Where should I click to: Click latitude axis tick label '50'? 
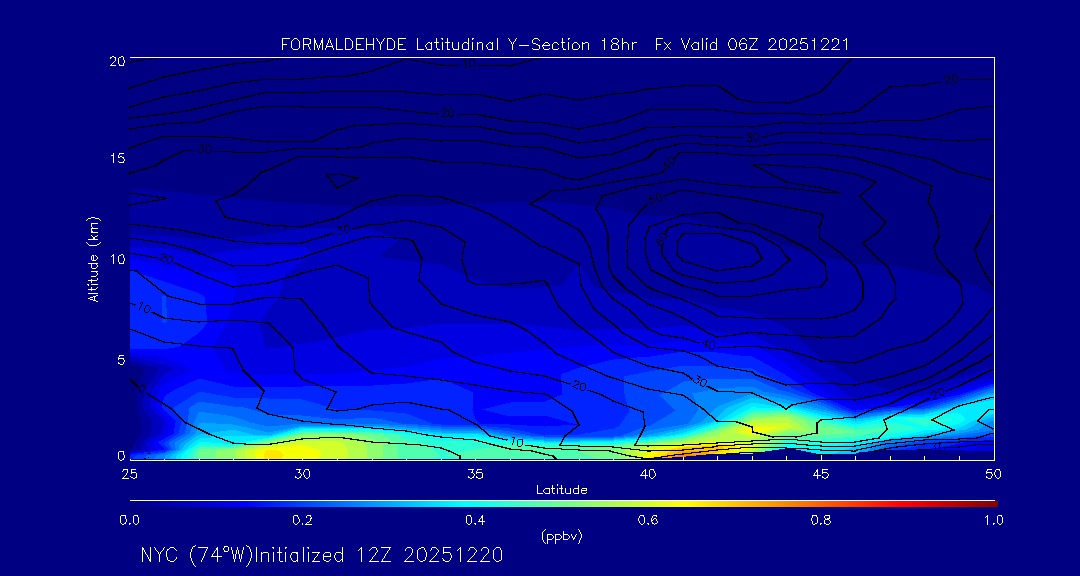[x=993, y=474]
